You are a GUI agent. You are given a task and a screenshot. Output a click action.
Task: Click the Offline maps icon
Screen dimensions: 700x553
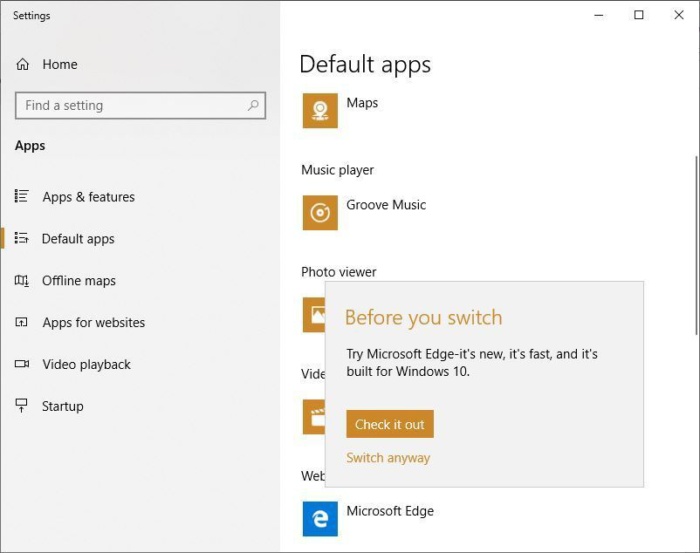tap(21, 280)
